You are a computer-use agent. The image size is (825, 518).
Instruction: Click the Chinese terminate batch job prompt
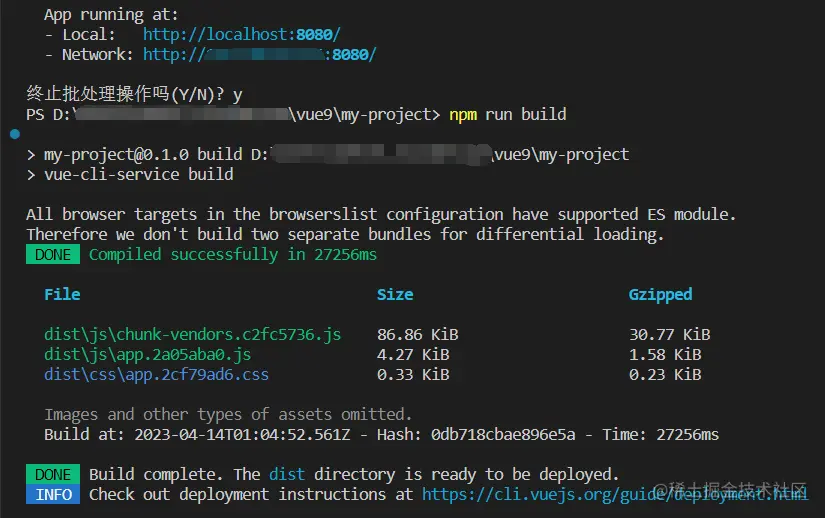pos(134,95)
